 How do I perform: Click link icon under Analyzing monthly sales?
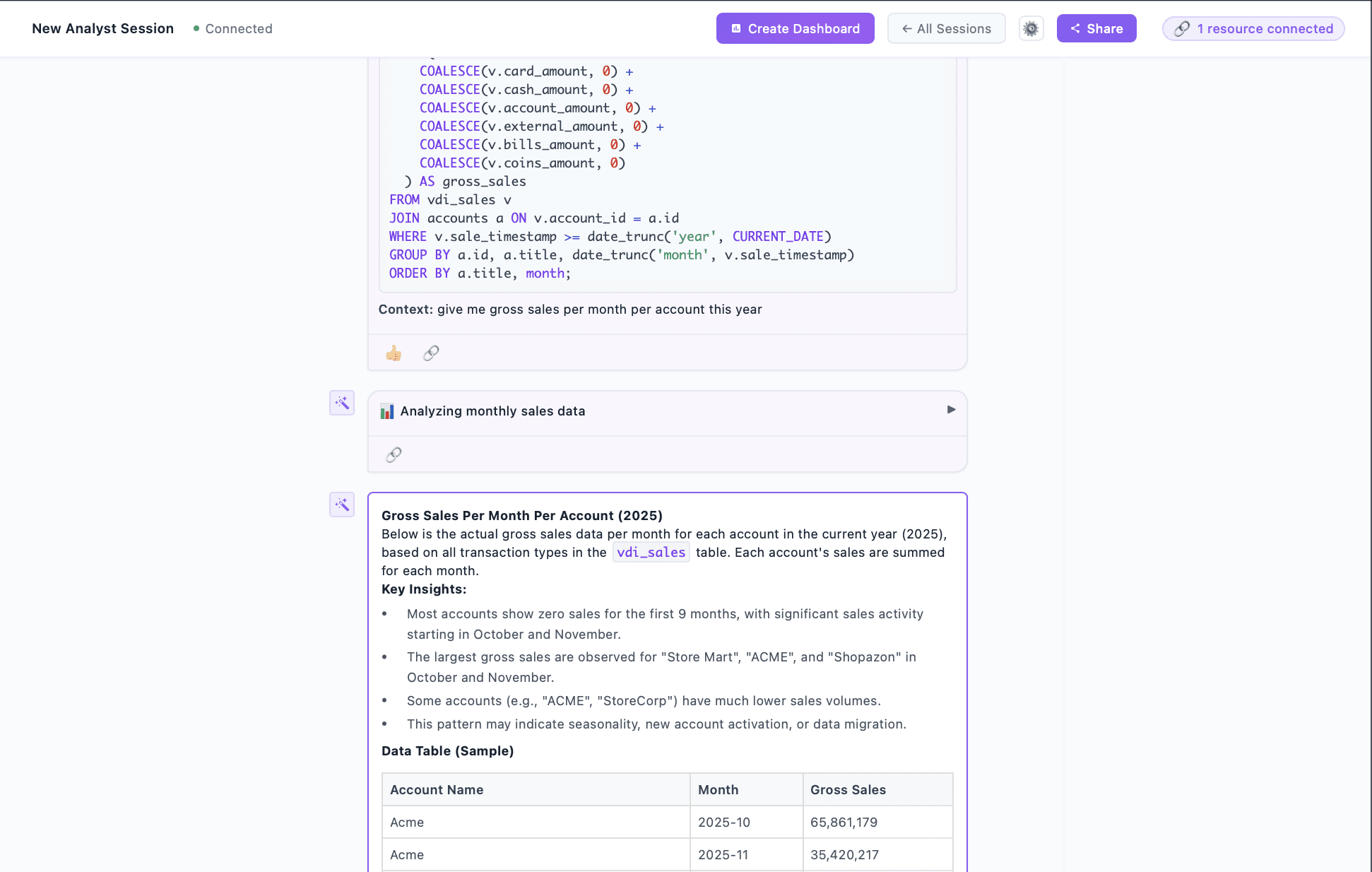[x=394, y=455]
